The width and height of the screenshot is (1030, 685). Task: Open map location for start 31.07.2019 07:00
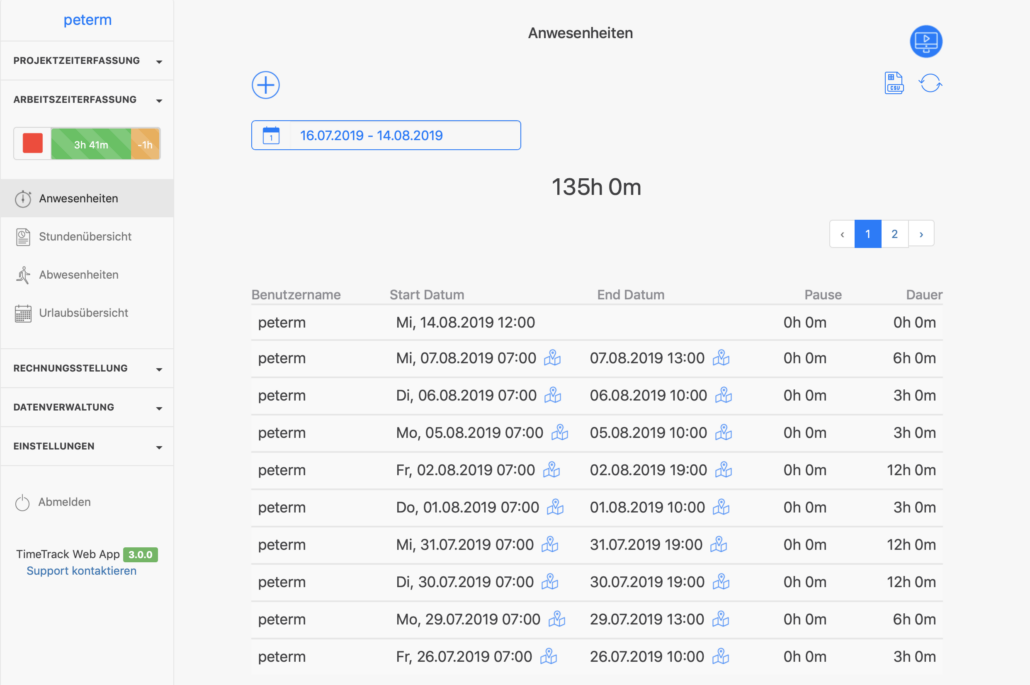click(x=550, y=545)
